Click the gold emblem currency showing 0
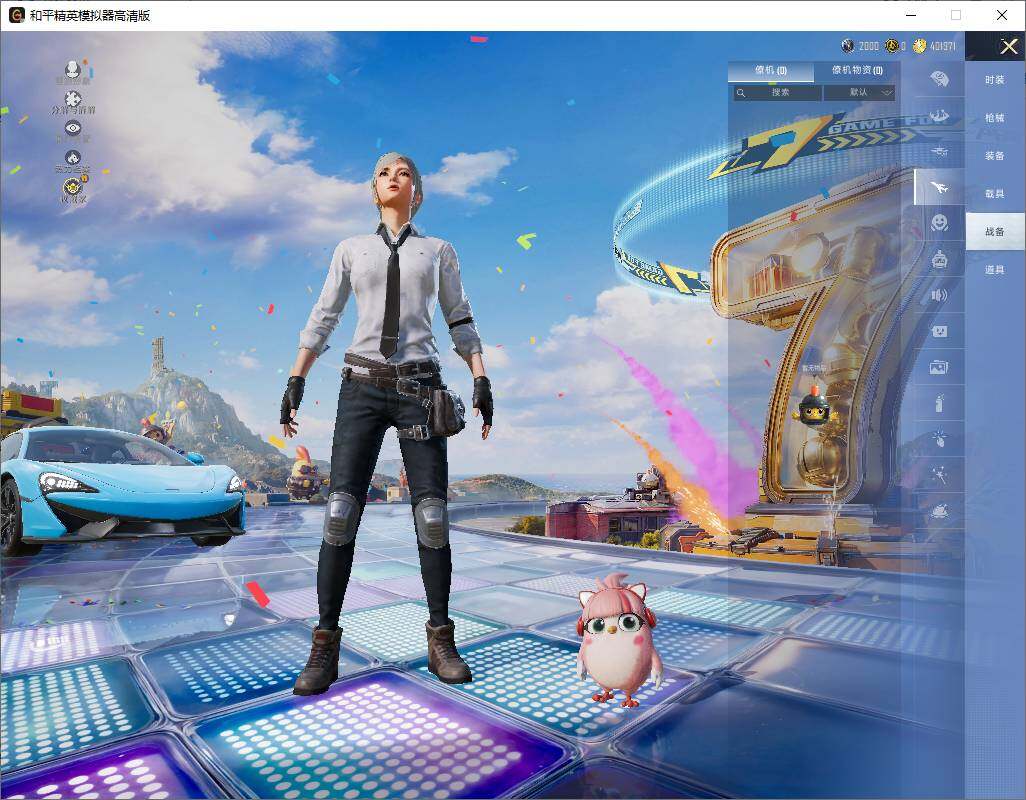This screenshot has width=1026, height=800. [891, 46]
